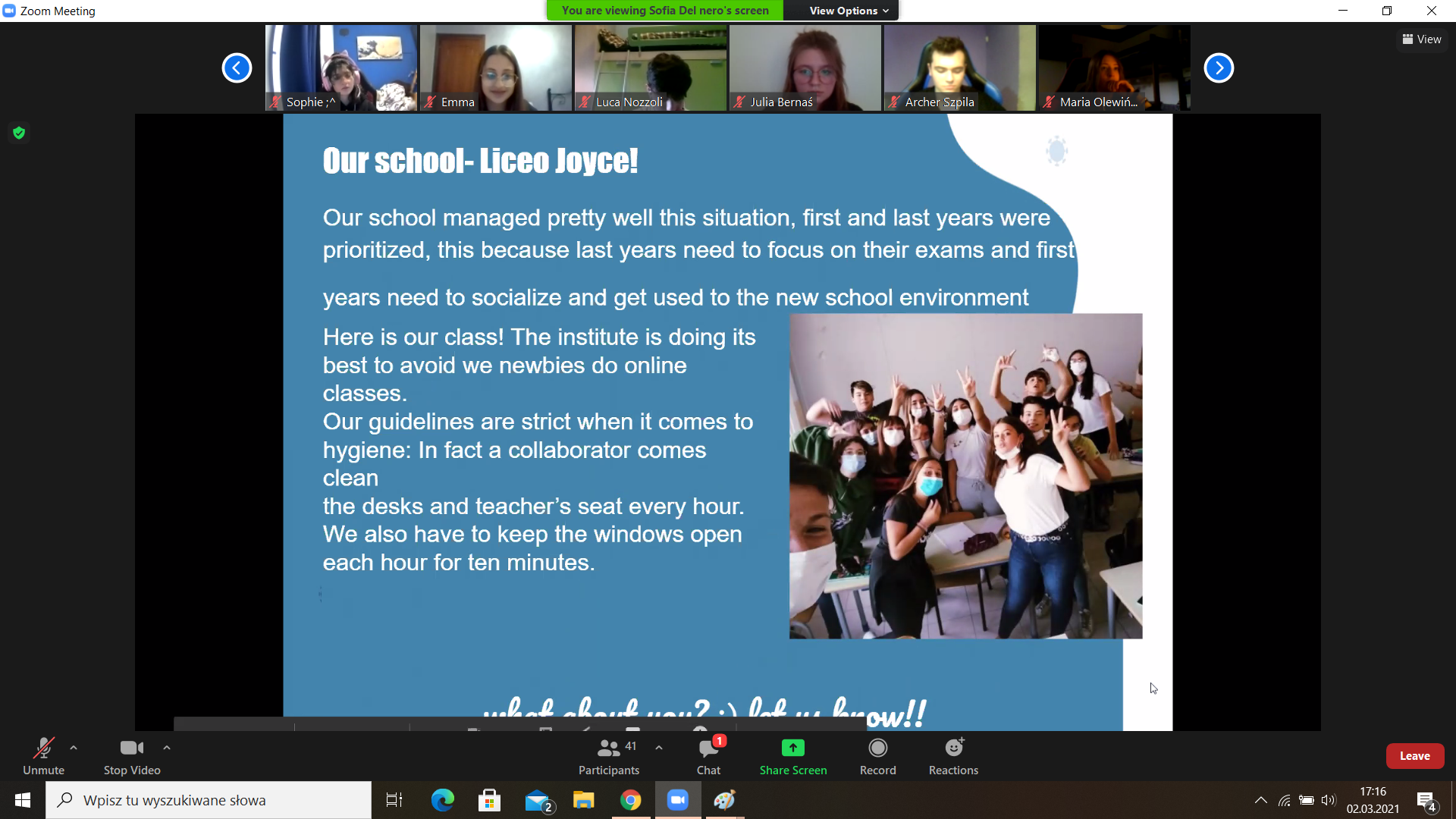This screenshot has width=1456, height=819.
Task: Open the Reactions menu
Action: [x=953, y=756]
